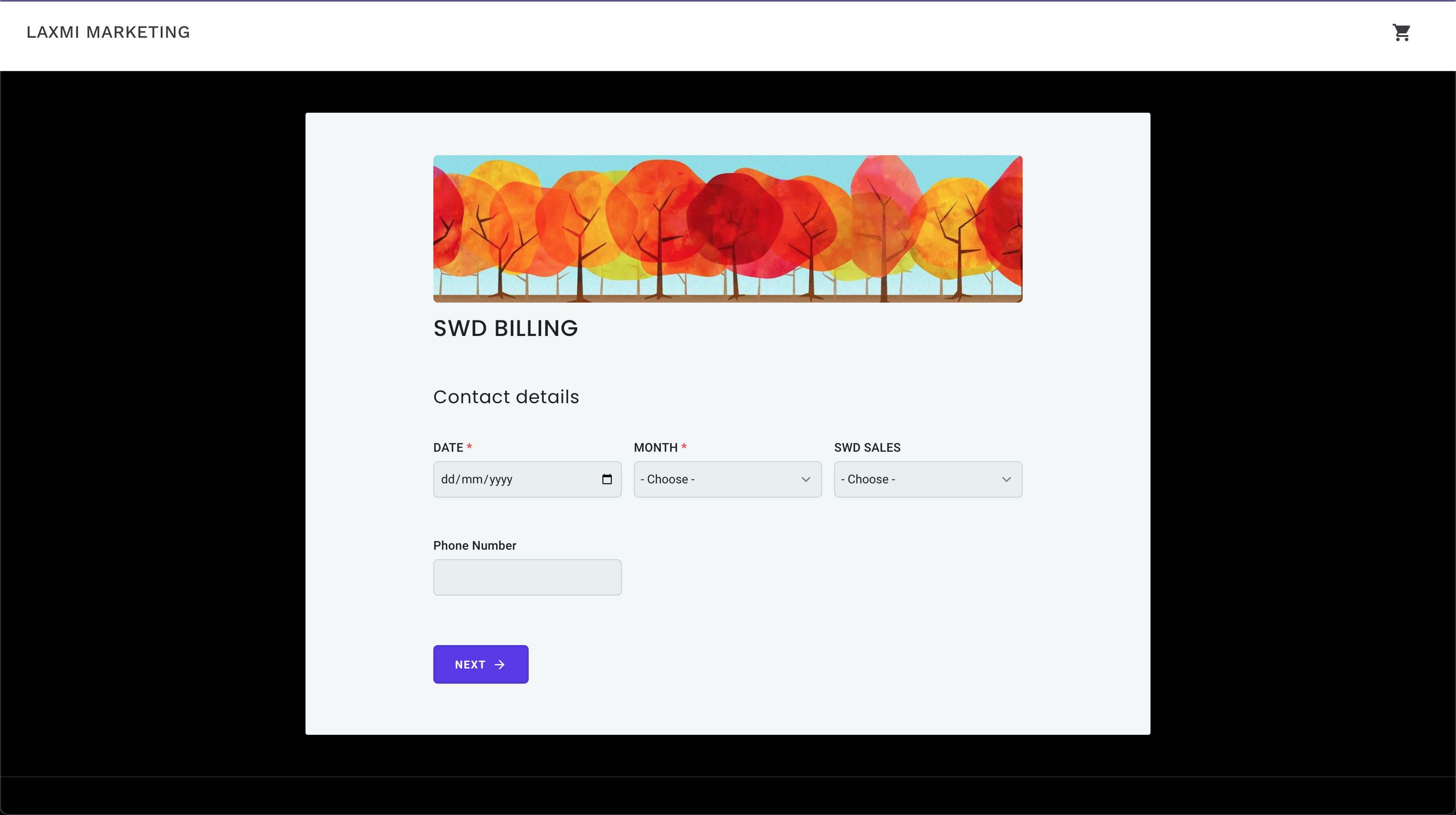Viewport: 1456px width, 815px height.
Task: Click the SWD SALES field label
Action: point(867,447)
